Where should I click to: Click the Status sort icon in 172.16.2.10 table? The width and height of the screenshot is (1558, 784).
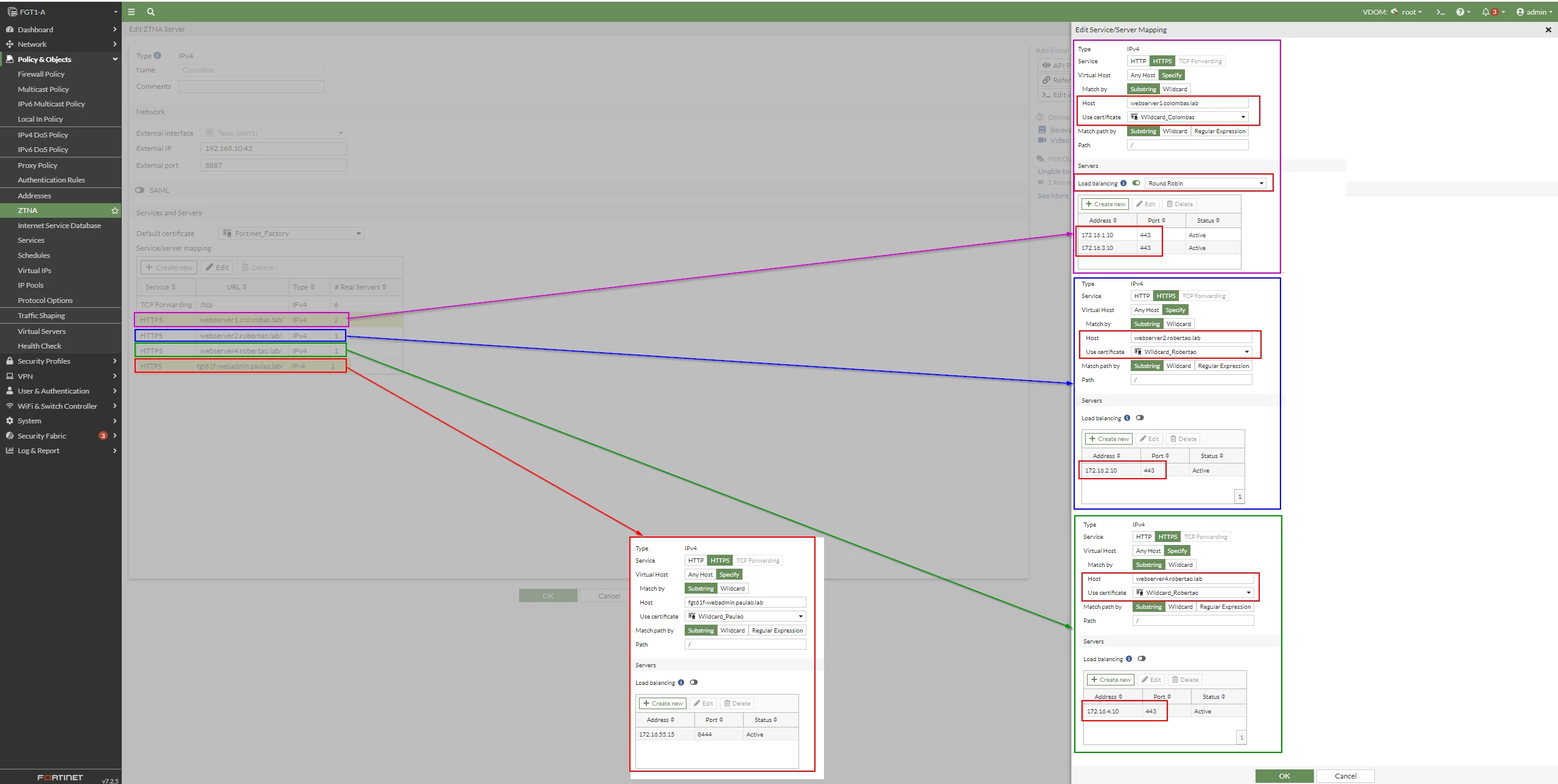1221,456
